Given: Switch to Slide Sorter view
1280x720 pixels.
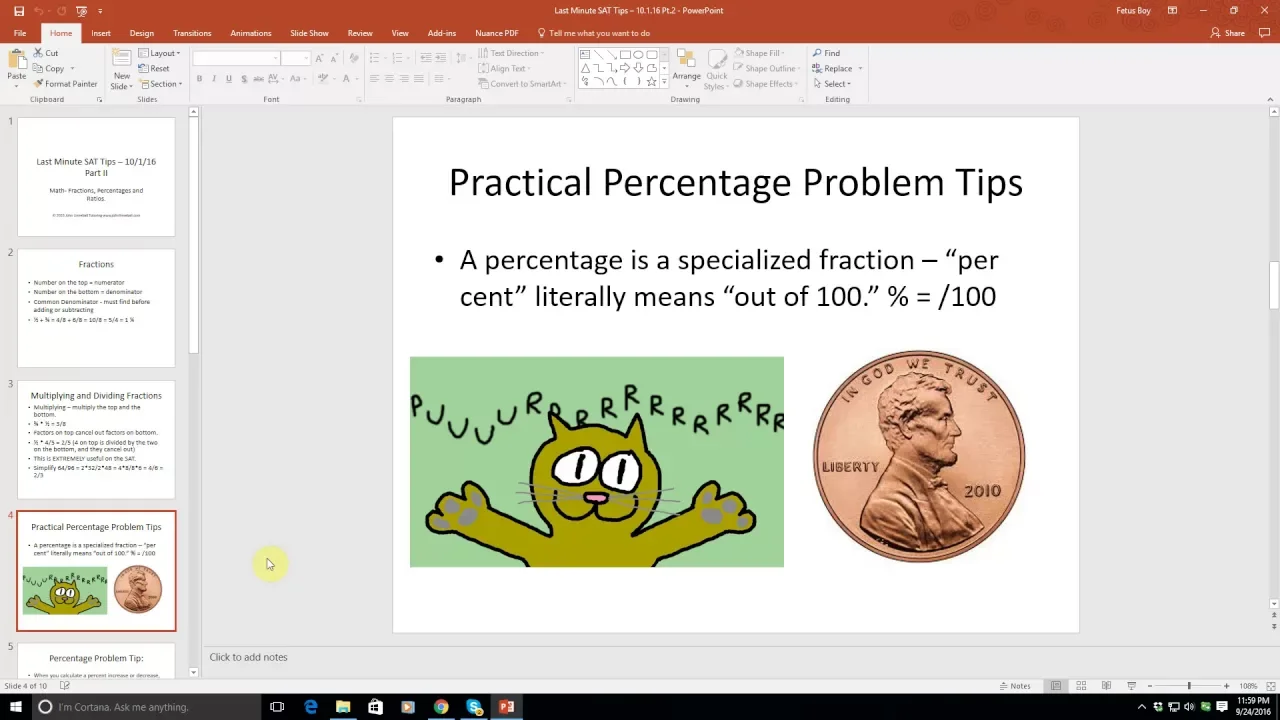Looking at the screenshot, I should [1081, 686].
